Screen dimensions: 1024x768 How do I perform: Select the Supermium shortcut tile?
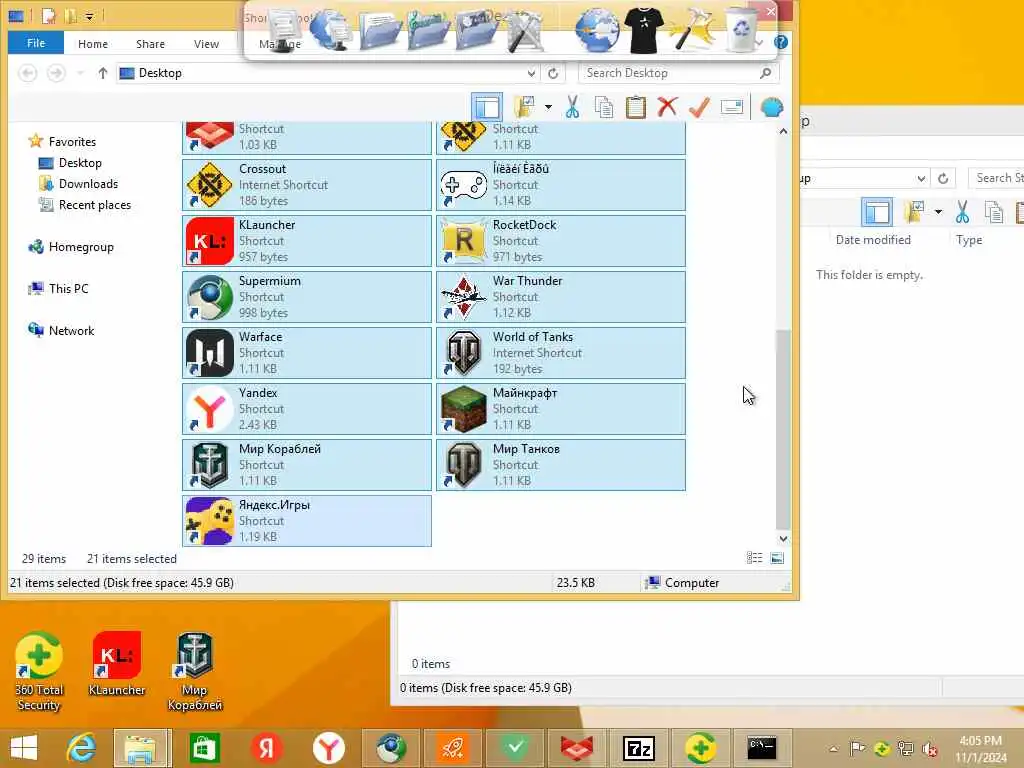point(307,297)
